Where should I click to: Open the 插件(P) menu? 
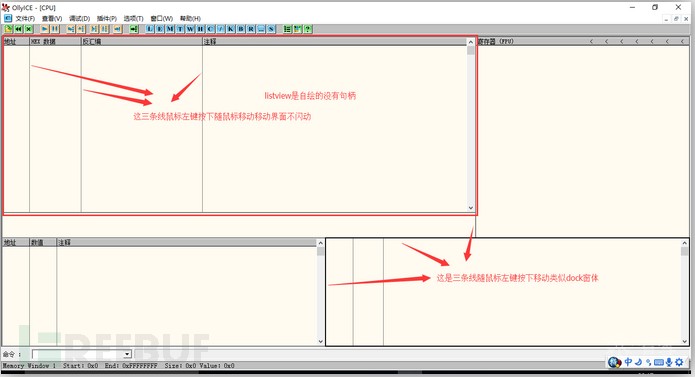[107, 18]
